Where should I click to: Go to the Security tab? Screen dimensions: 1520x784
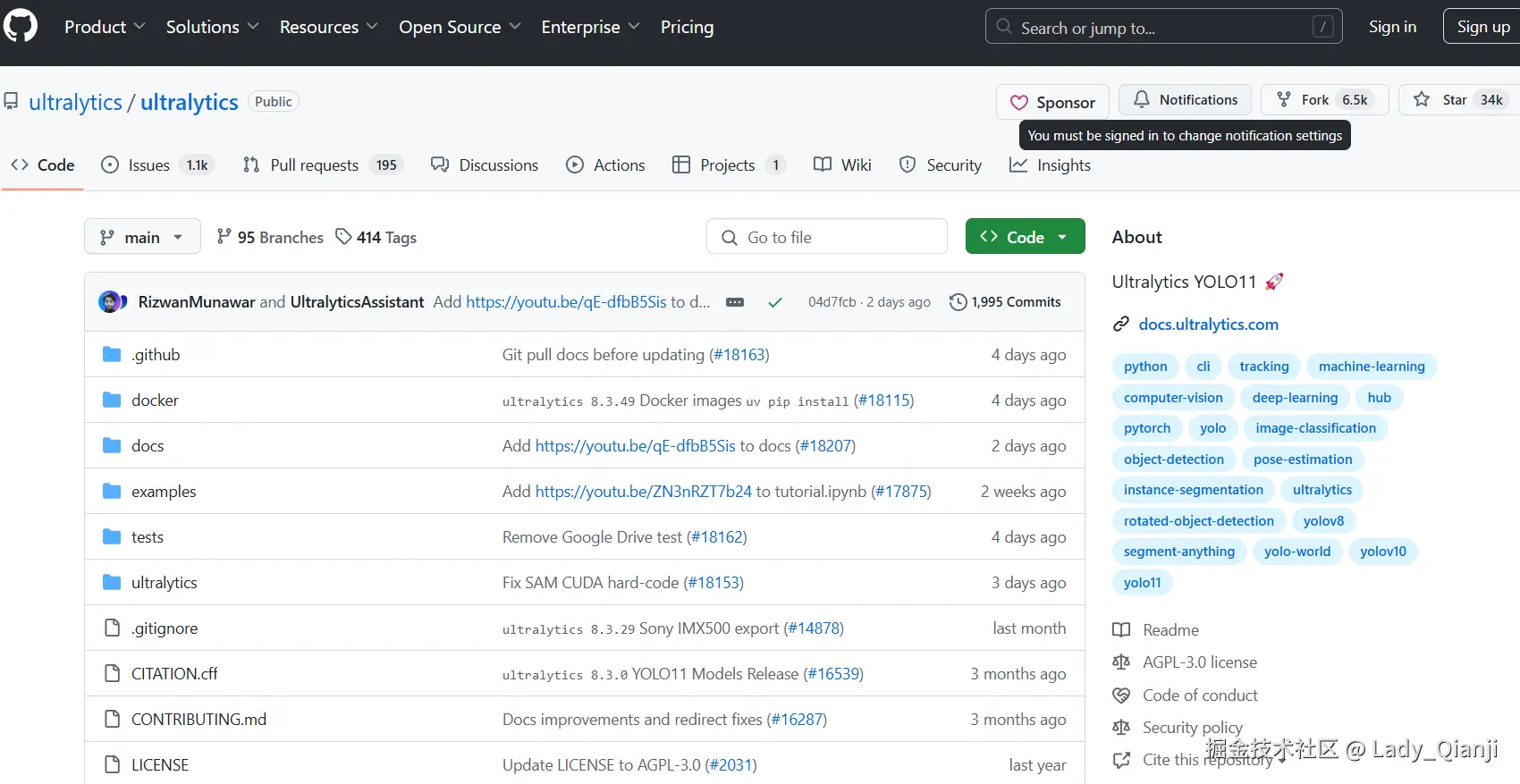[940, 165]
